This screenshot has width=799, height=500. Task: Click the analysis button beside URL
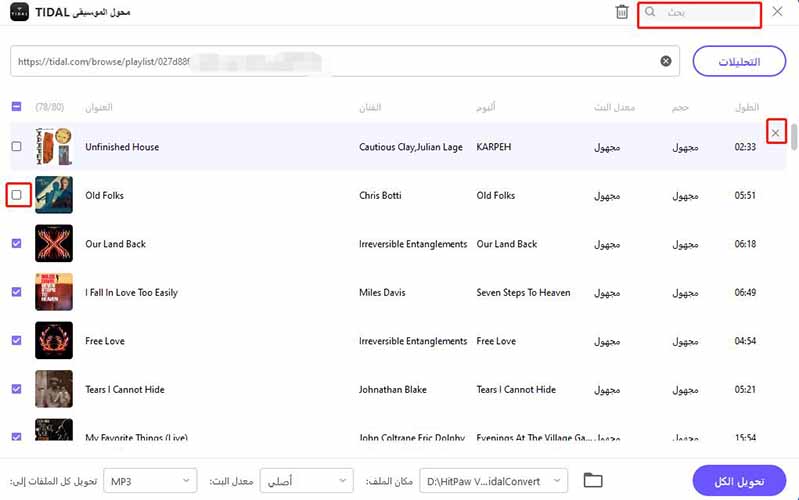739,61
